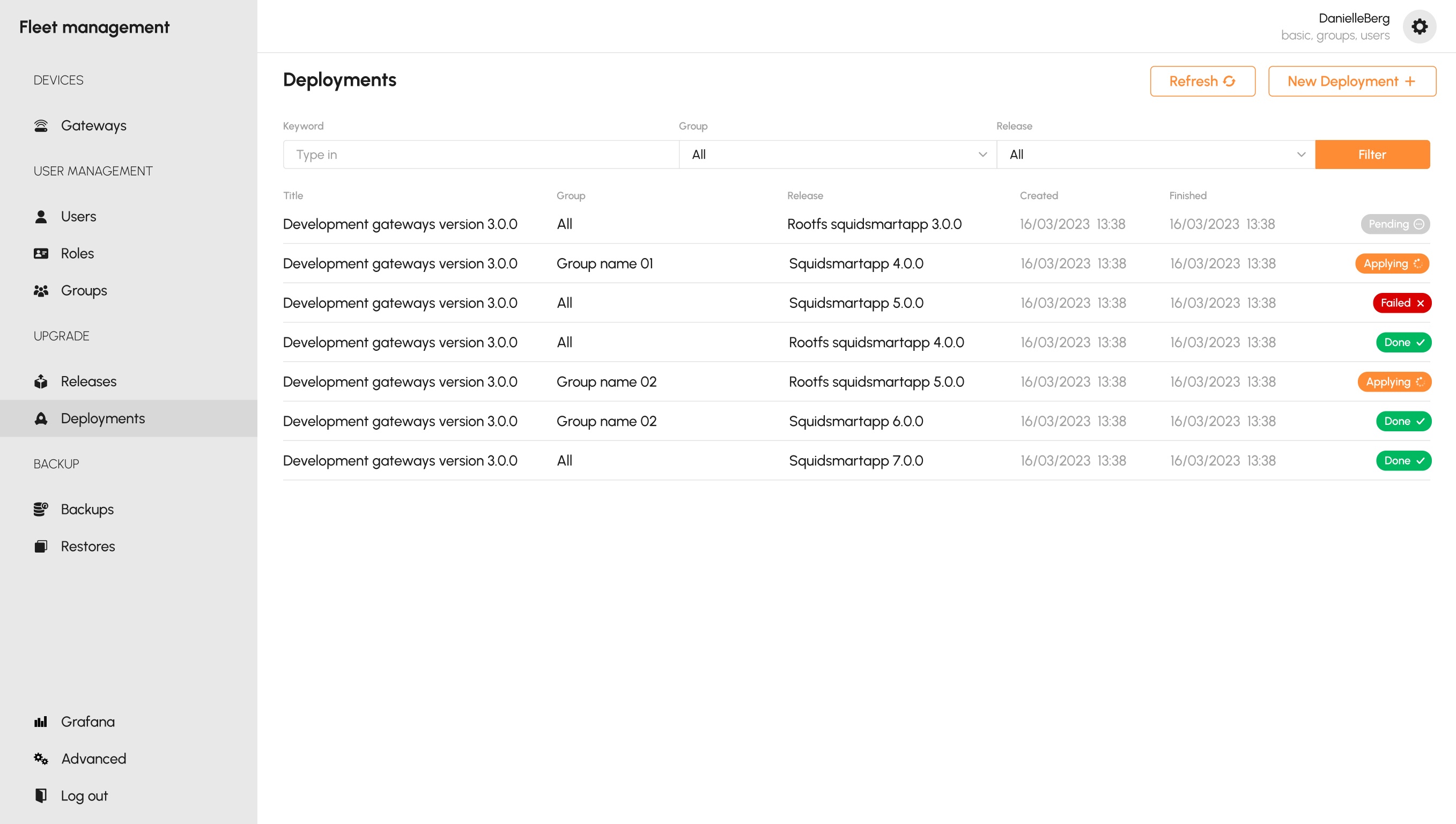Image resolution: width=1456 pixels, height=824 pixels.
Task: Open the Group filter dropdown
Action: pos(837,154)
